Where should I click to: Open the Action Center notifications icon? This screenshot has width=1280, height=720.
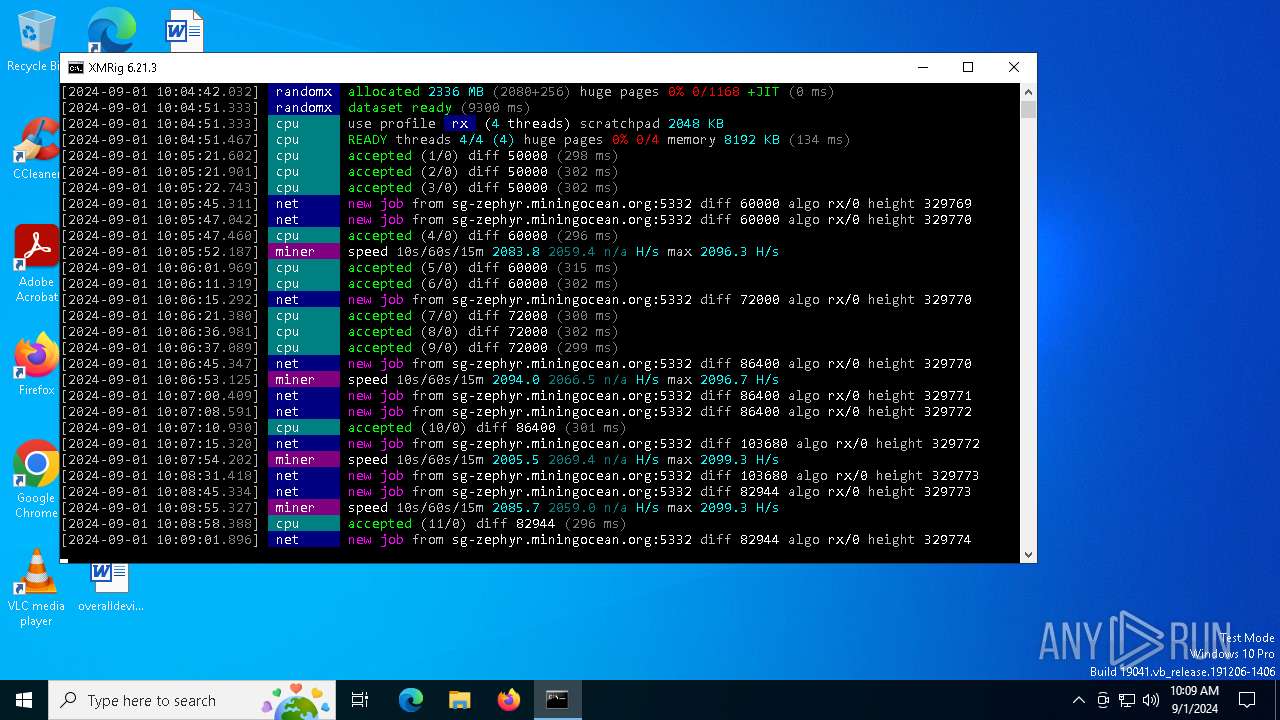click(x=1247, y=700)
